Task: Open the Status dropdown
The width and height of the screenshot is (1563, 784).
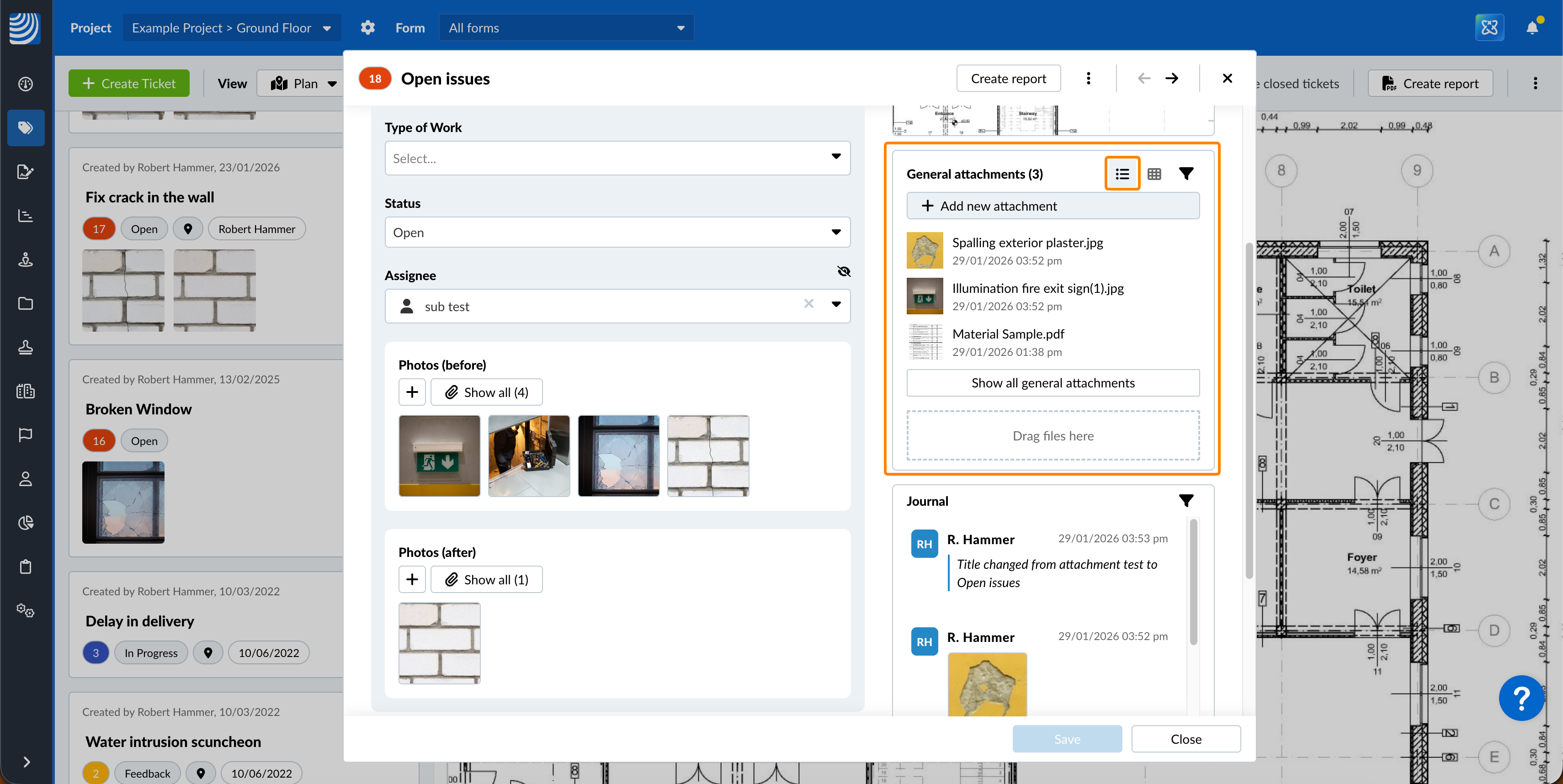Action: pyautogui.click(x=617, y=232)
